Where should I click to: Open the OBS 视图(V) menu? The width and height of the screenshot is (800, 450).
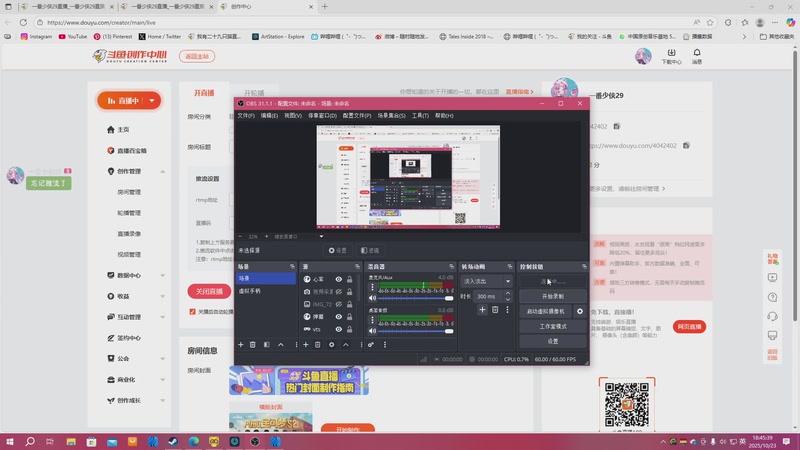tap(293, 116)
